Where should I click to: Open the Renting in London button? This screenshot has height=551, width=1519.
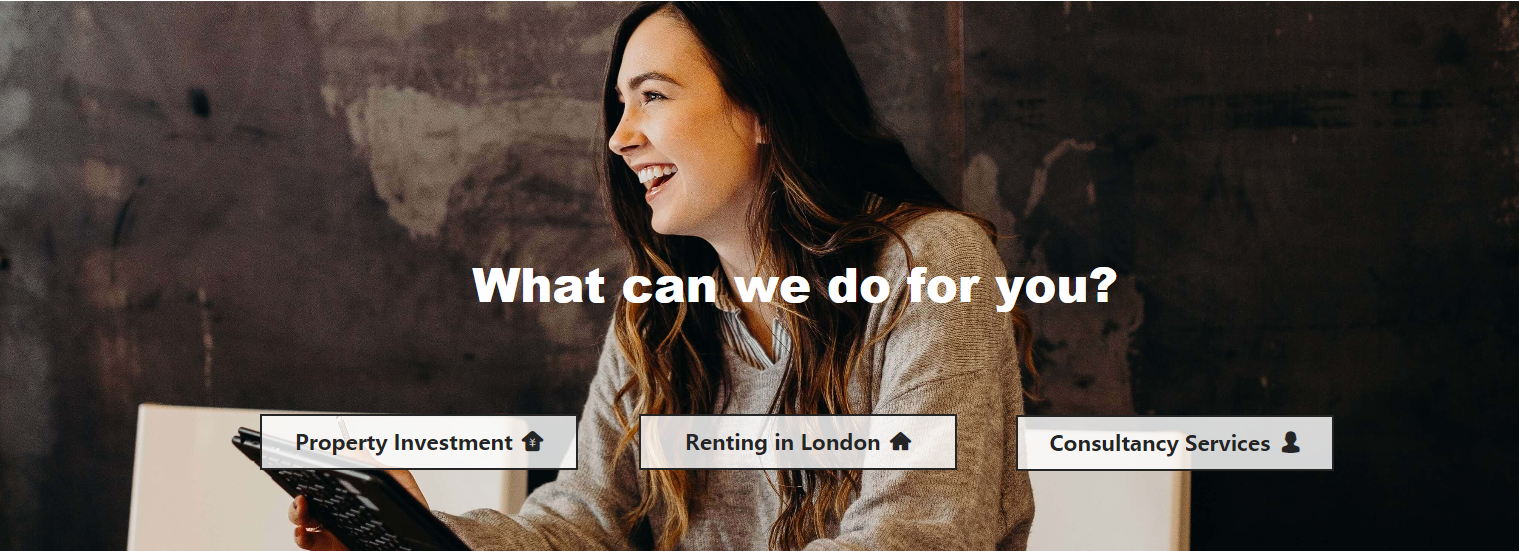click(x=798, y=442)
